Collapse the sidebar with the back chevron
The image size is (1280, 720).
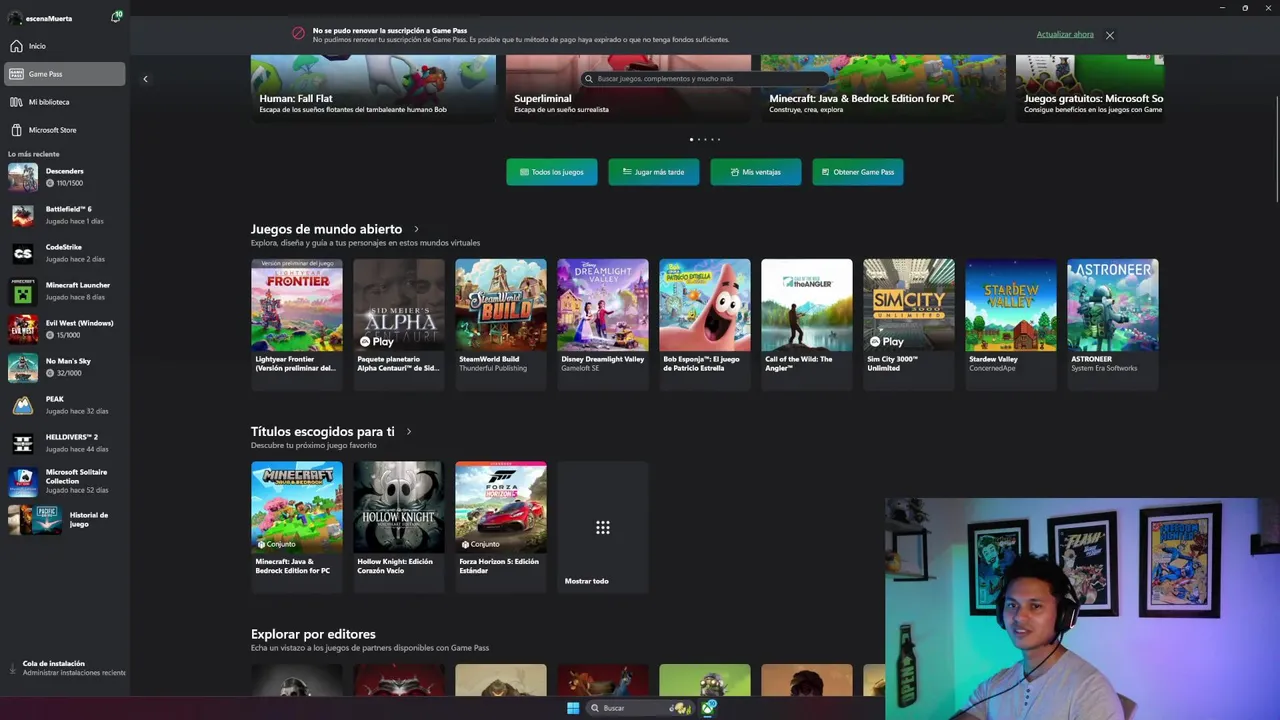pos(145,79)
